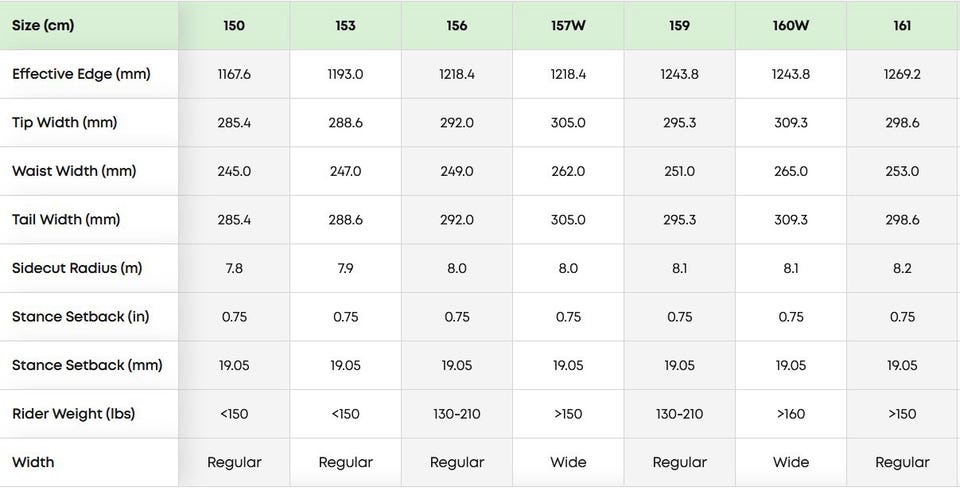The image size is (960, 491).
Task: Select the Effective Edge (mm) row label
Action: 81,74
